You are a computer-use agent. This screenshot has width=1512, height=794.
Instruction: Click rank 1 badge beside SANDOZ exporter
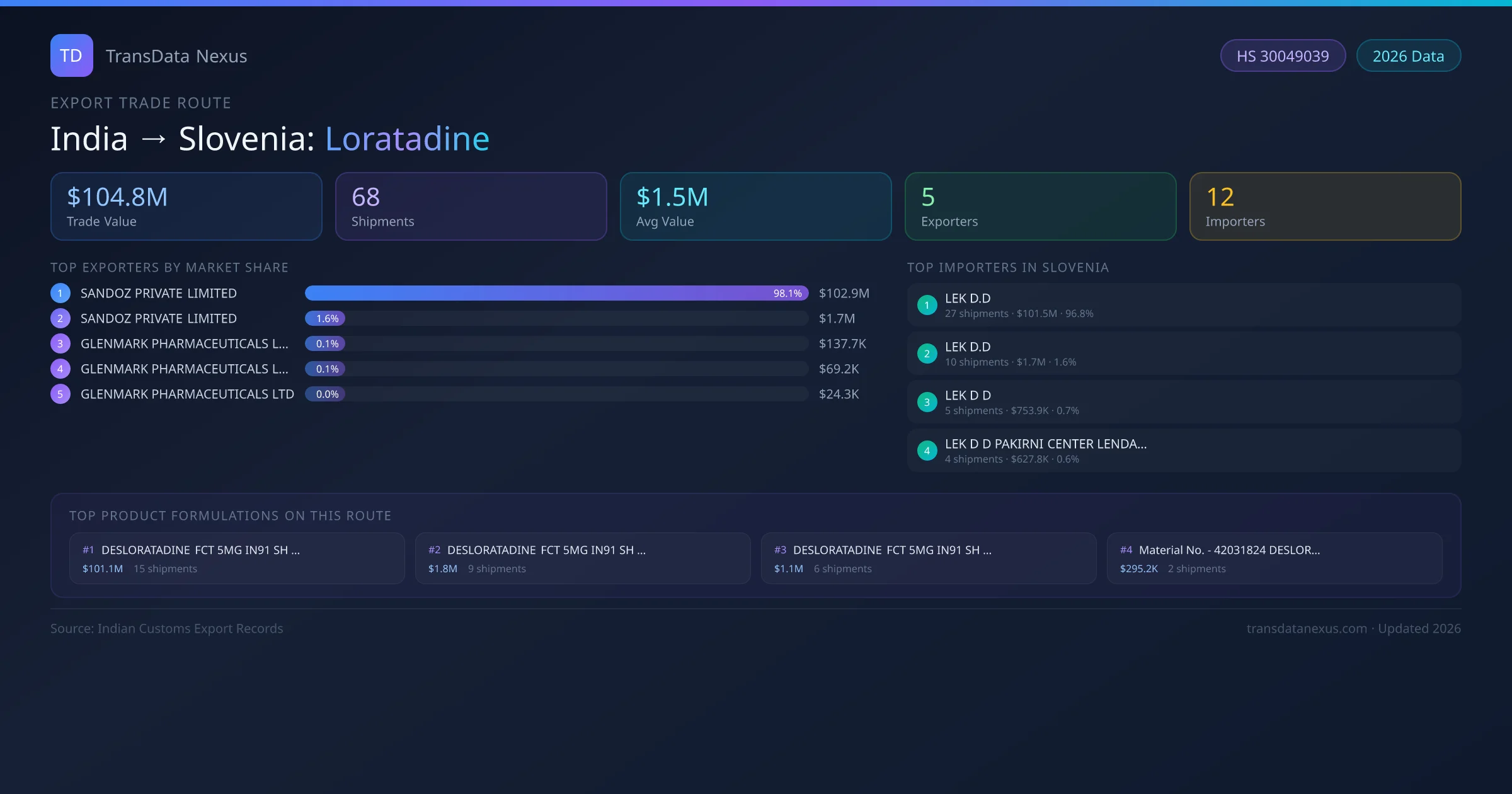[60, 293]
